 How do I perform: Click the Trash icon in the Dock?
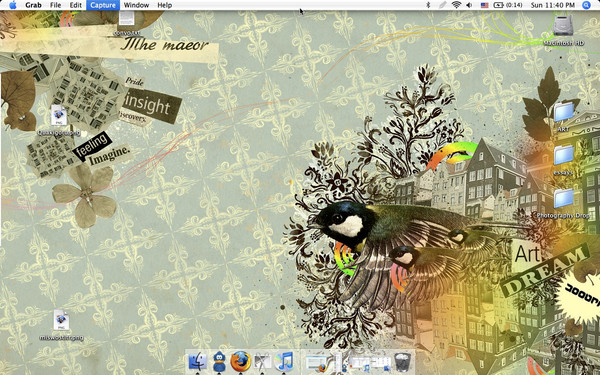402,362
